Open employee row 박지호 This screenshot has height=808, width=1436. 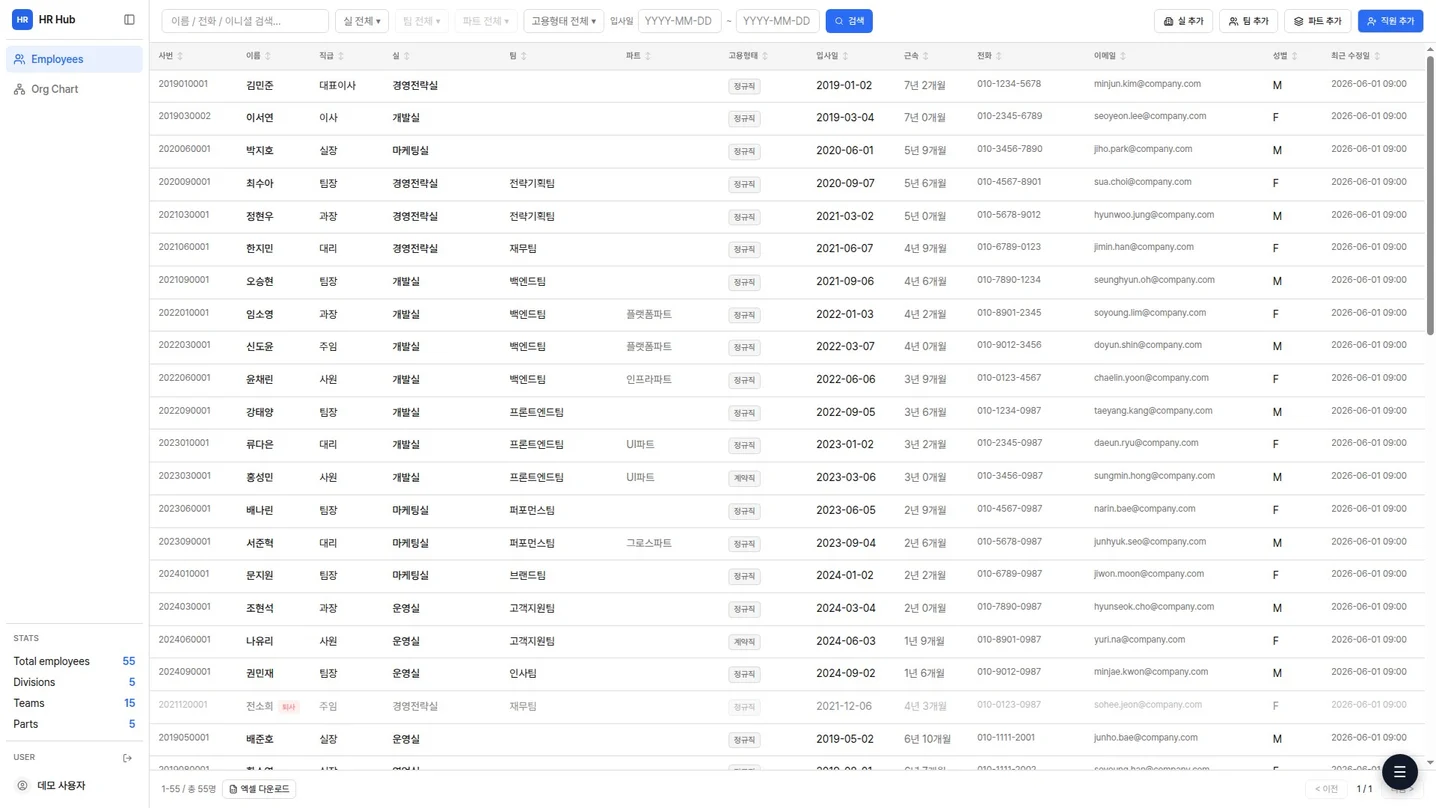pyautogui.click(x=787, y=151)
